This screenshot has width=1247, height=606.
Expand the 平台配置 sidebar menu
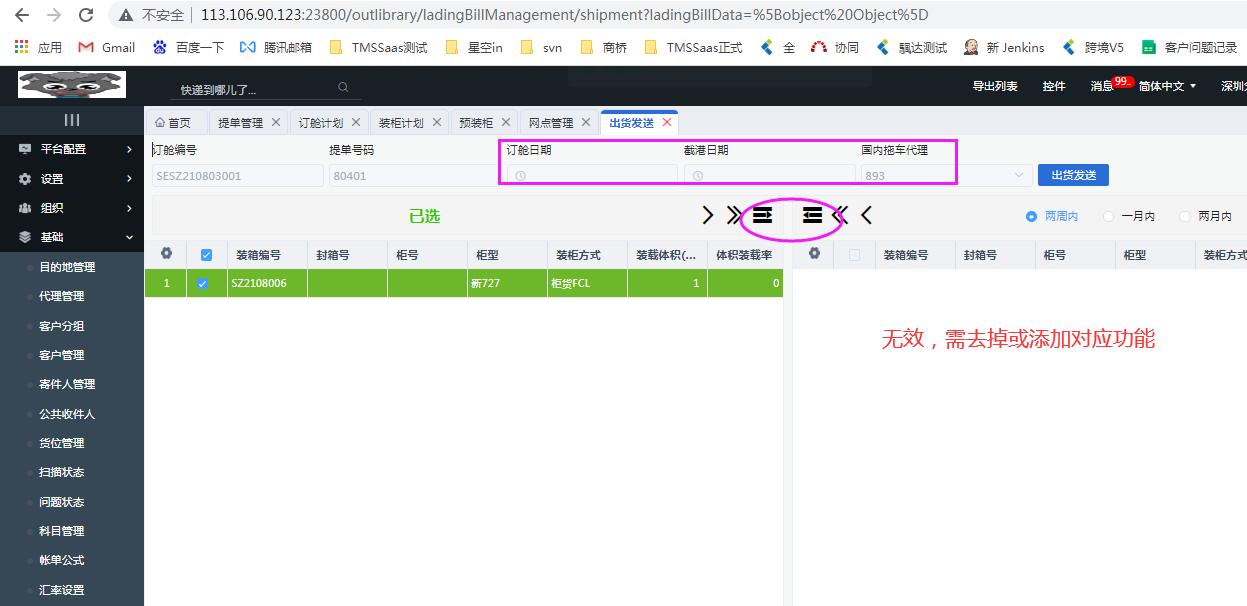click(72, 149)
